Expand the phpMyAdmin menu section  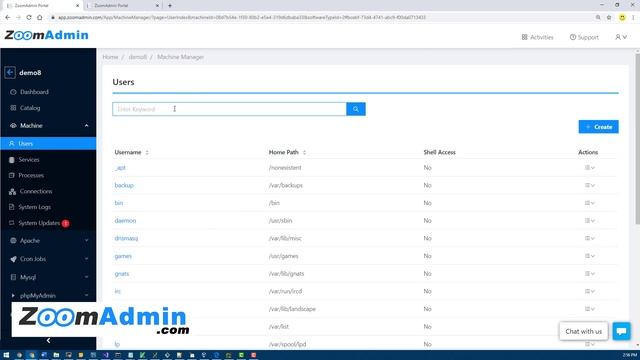click(x=48, y=295)
